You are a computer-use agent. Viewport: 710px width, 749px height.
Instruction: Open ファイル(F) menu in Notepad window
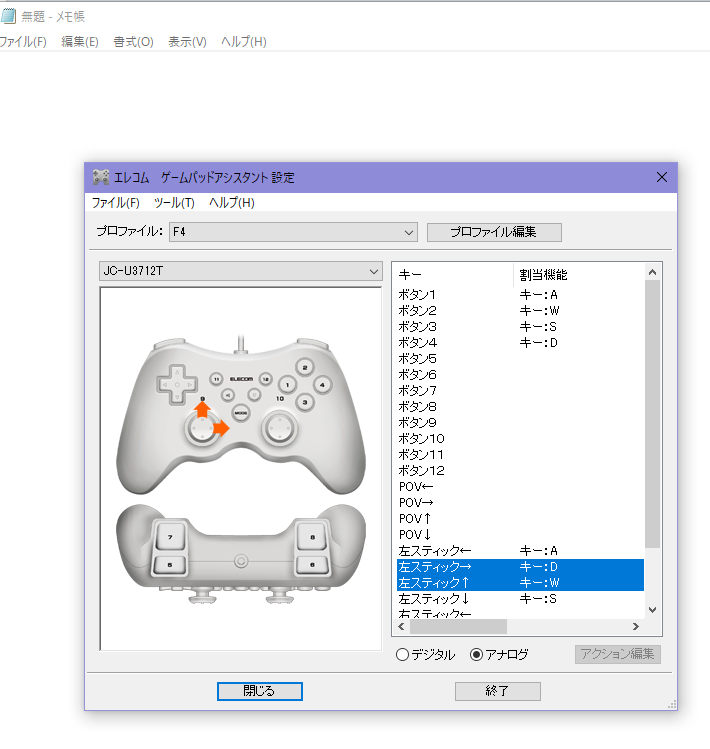pos(22,42)
